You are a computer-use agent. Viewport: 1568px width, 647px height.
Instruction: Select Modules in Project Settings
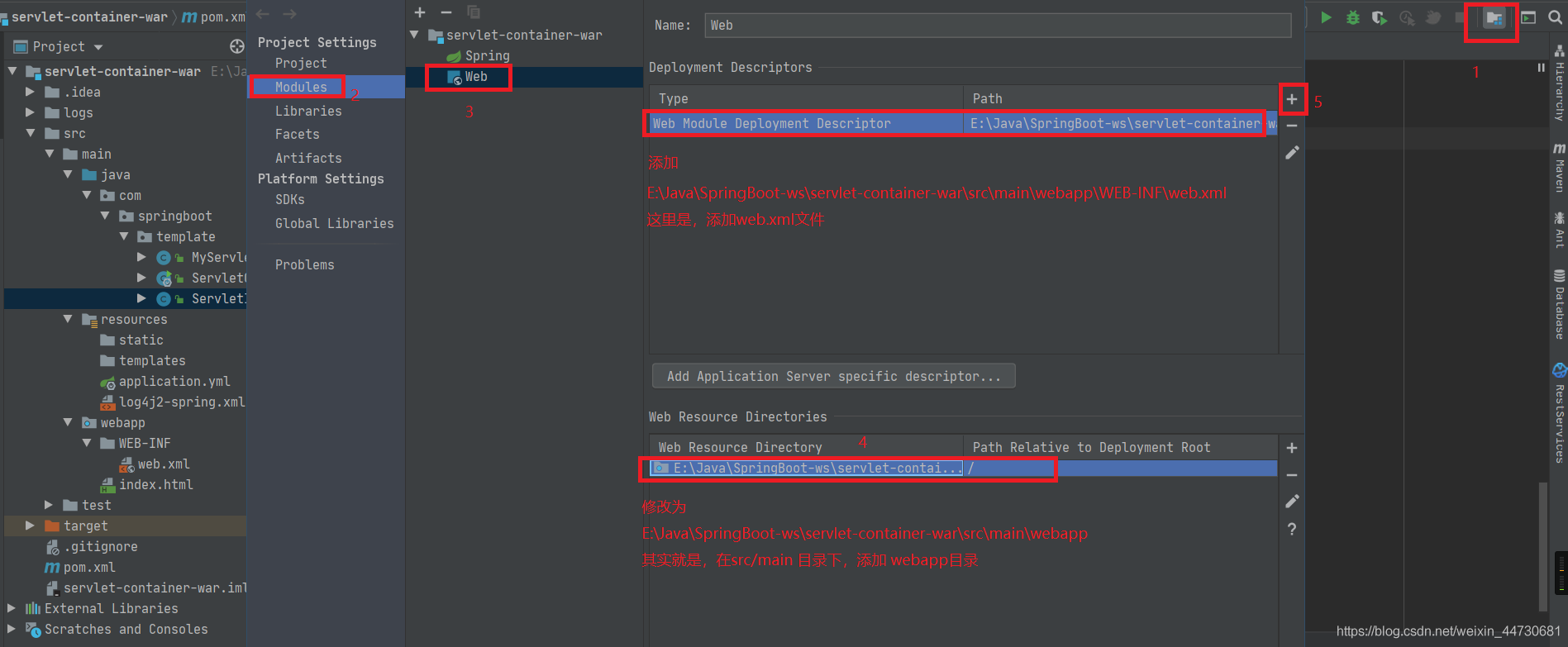point(301,87)
